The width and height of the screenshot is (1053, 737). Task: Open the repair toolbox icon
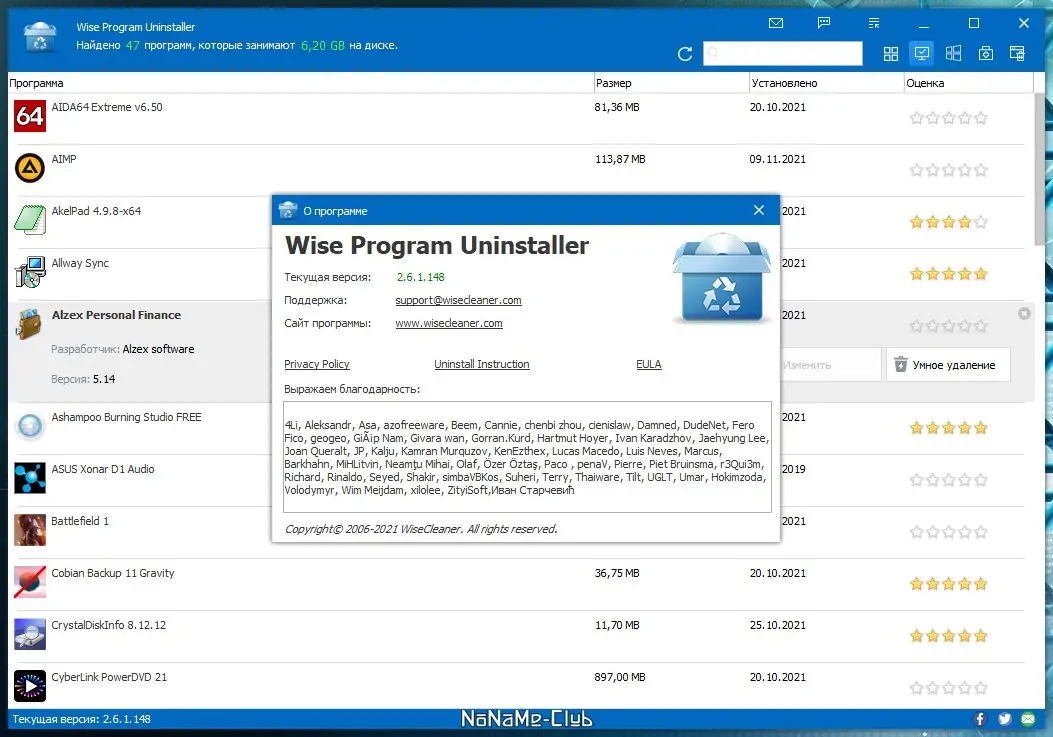(985, 53)
